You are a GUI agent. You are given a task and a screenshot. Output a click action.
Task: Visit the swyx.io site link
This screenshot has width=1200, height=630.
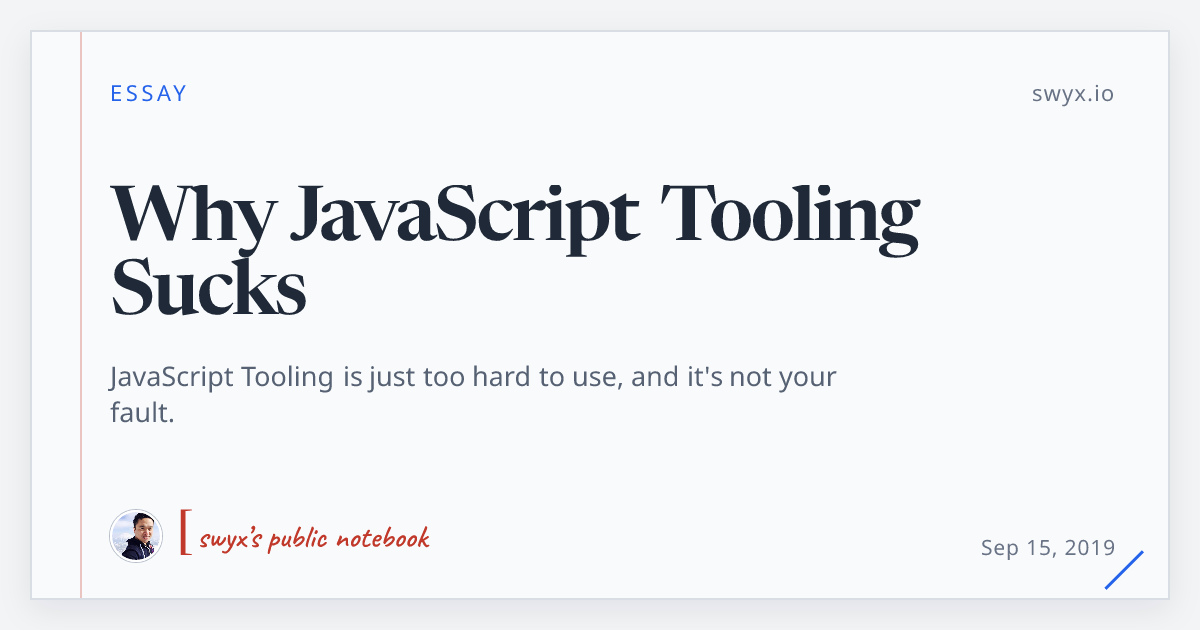1073,94
